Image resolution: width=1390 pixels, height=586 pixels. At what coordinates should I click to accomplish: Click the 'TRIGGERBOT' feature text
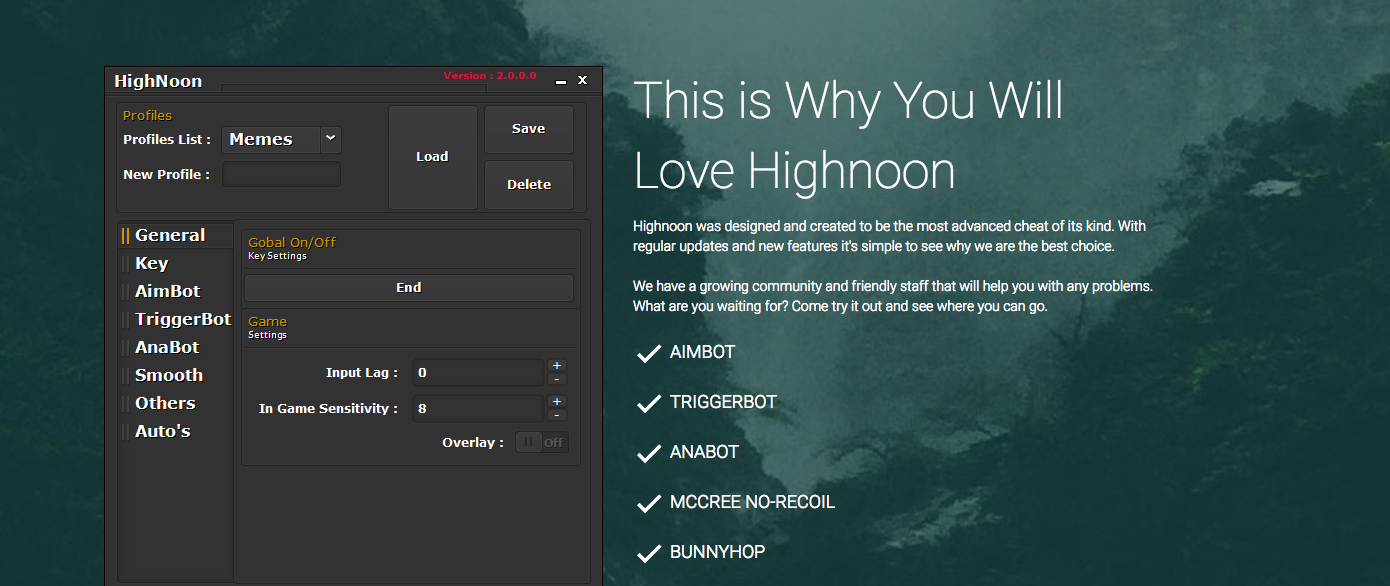[723, 402]
